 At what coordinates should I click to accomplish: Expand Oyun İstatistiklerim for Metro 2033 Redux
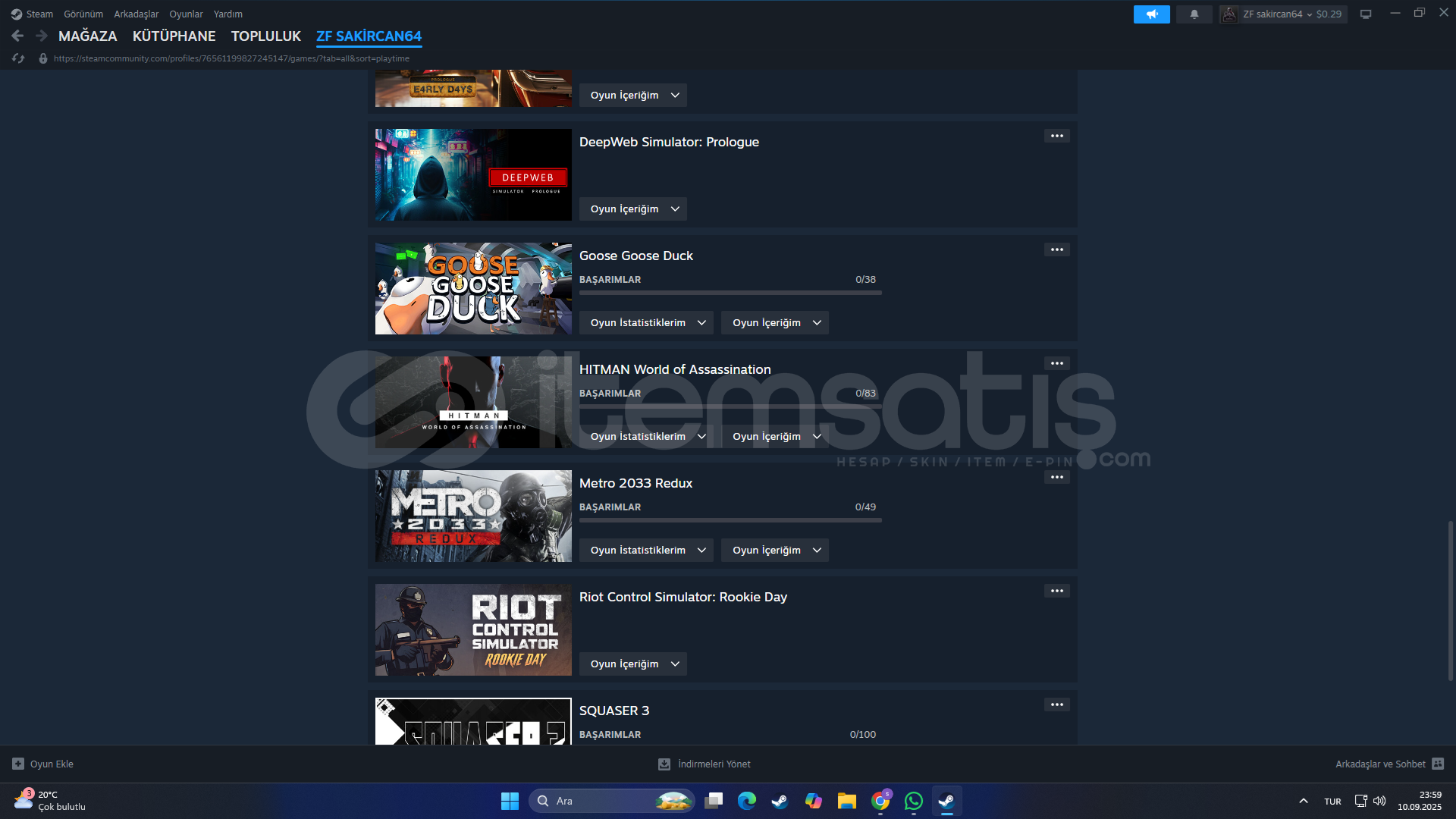click(646, 550)
